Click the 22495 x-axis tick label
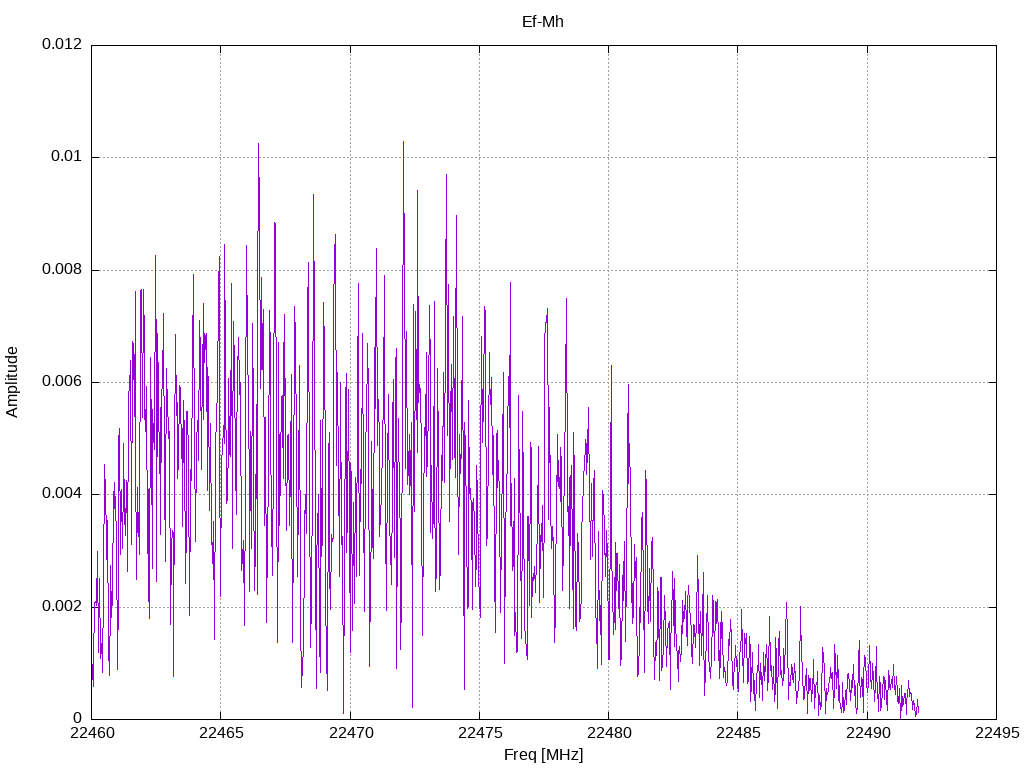Screen dimensions: 1024x768 (997, 733)
